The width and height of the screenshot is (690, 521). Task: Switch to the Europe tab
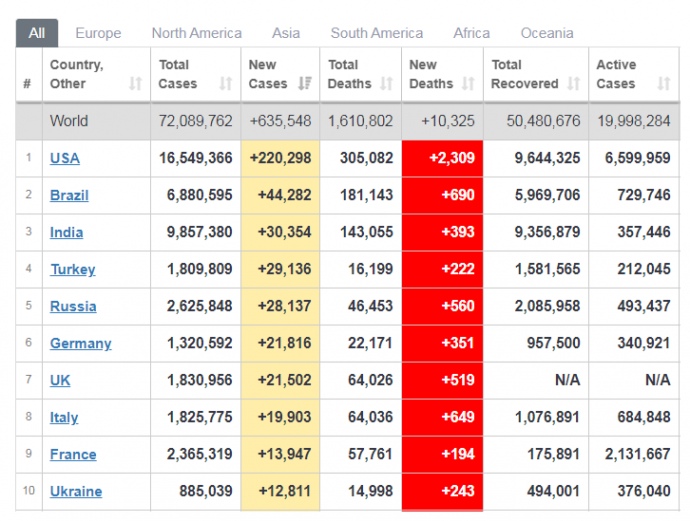tap(98, 33)
